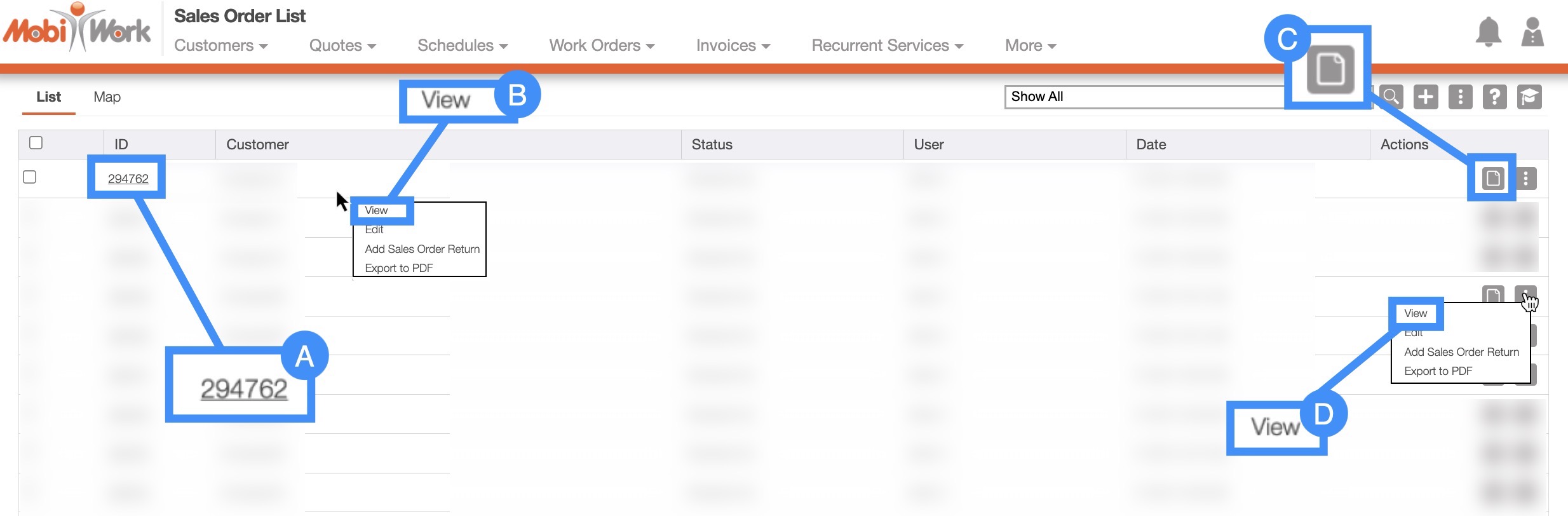Toggle the select-all header checkbox
Viewport: 1568px width, 516px height.
36,143
